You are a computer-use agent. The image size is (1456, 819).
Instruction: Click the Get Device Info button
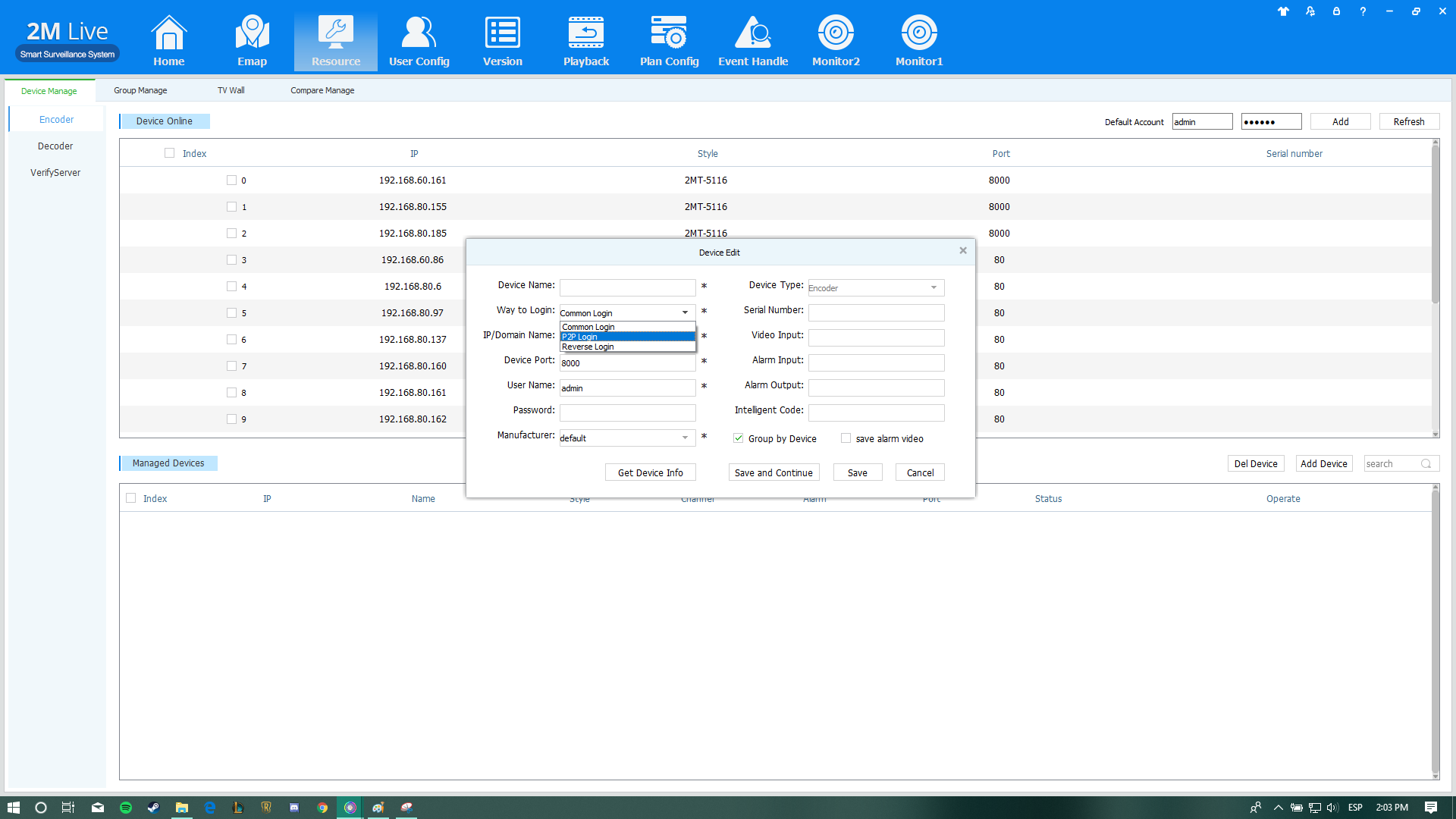pyautogui.click(x=650, y=472)
